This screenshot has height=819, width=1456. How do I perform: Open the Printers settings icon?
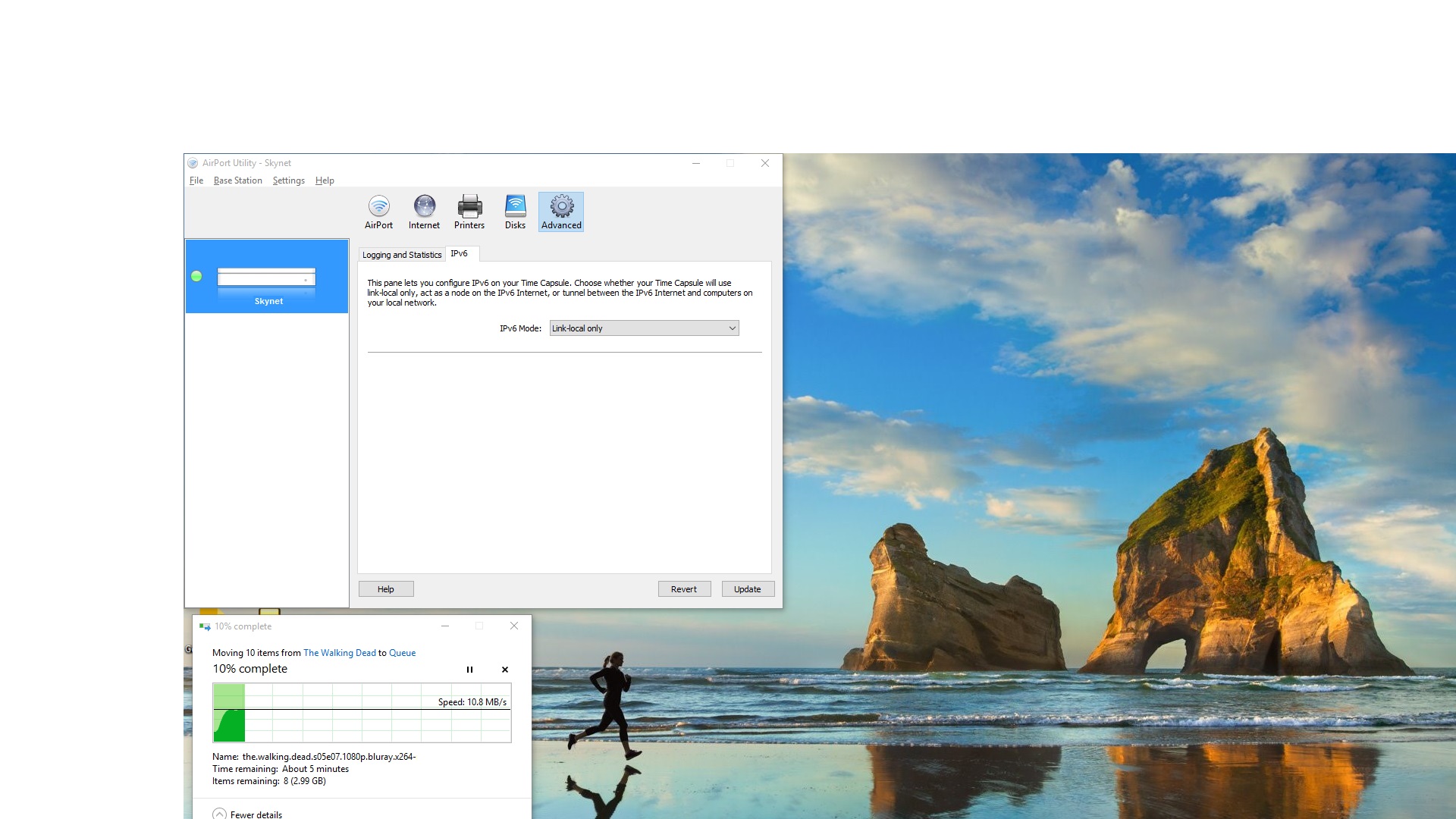pyautogui.click(x=469, y=212)
